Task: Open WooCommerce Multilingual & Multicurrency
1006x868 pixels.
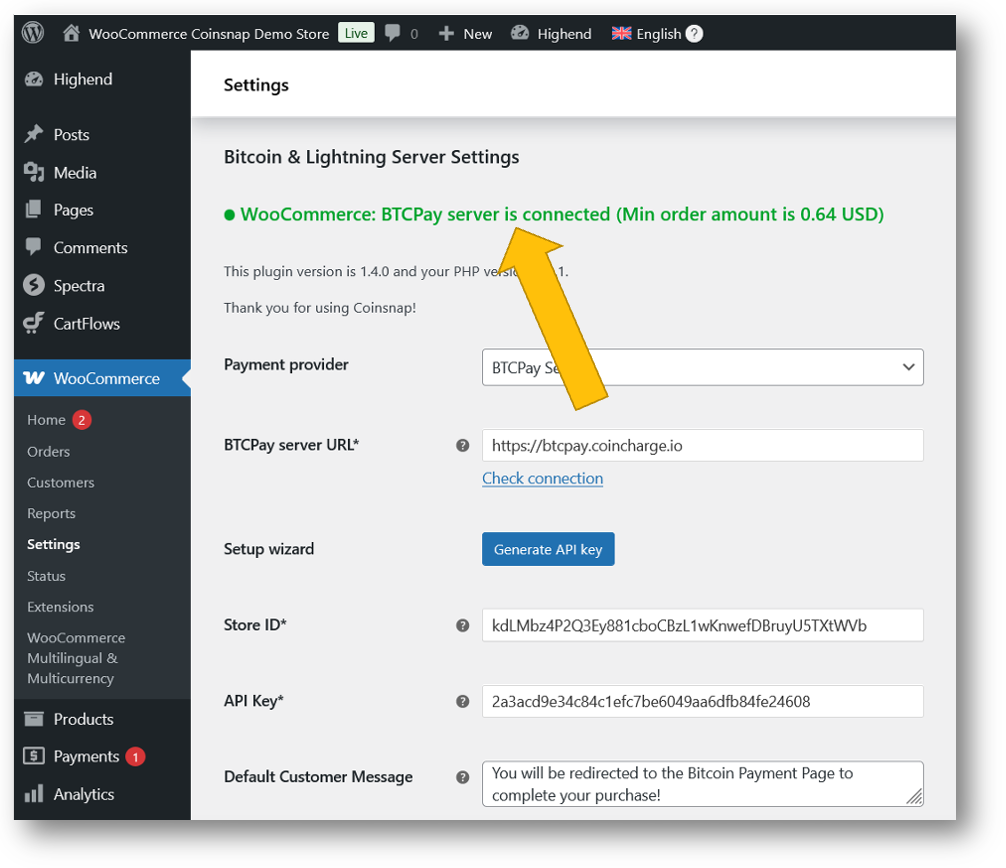Action: (x=76, y=658)
